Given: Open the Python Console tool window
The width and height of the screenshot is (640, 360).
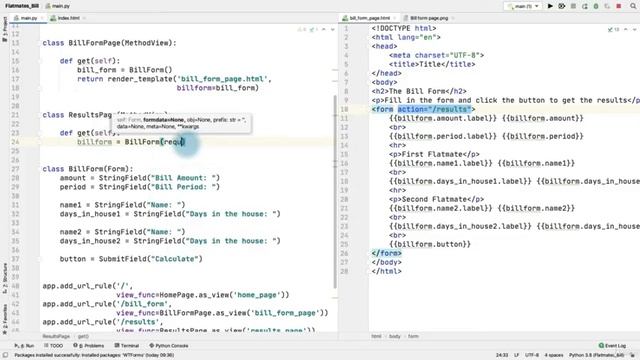Looking at the screenshot, I should (x=169, y=346).
